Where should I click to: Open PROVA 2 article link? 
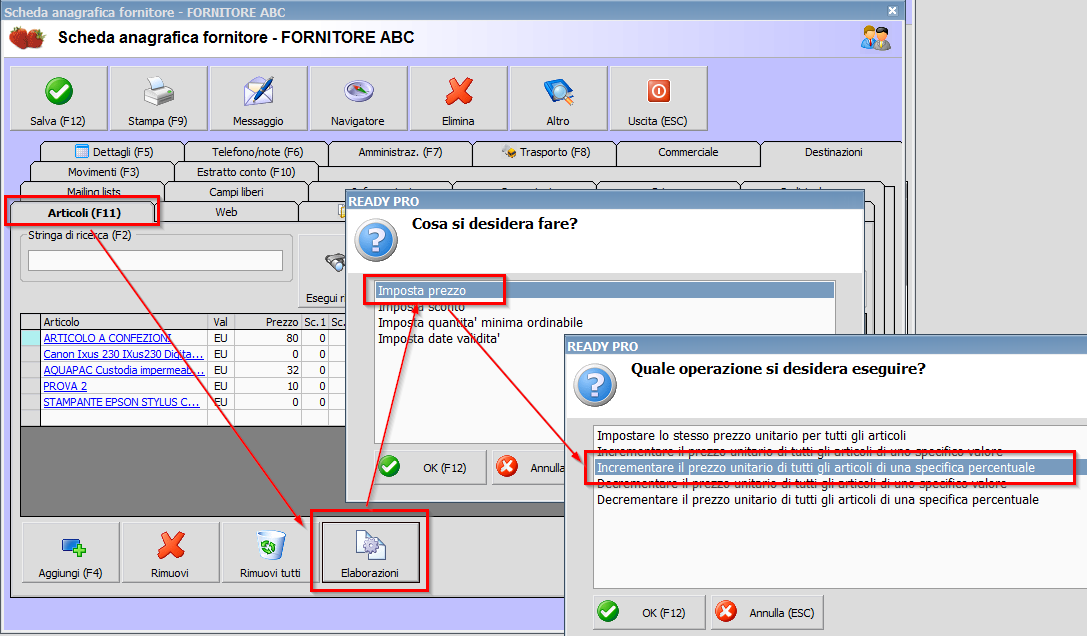(65, 386)
